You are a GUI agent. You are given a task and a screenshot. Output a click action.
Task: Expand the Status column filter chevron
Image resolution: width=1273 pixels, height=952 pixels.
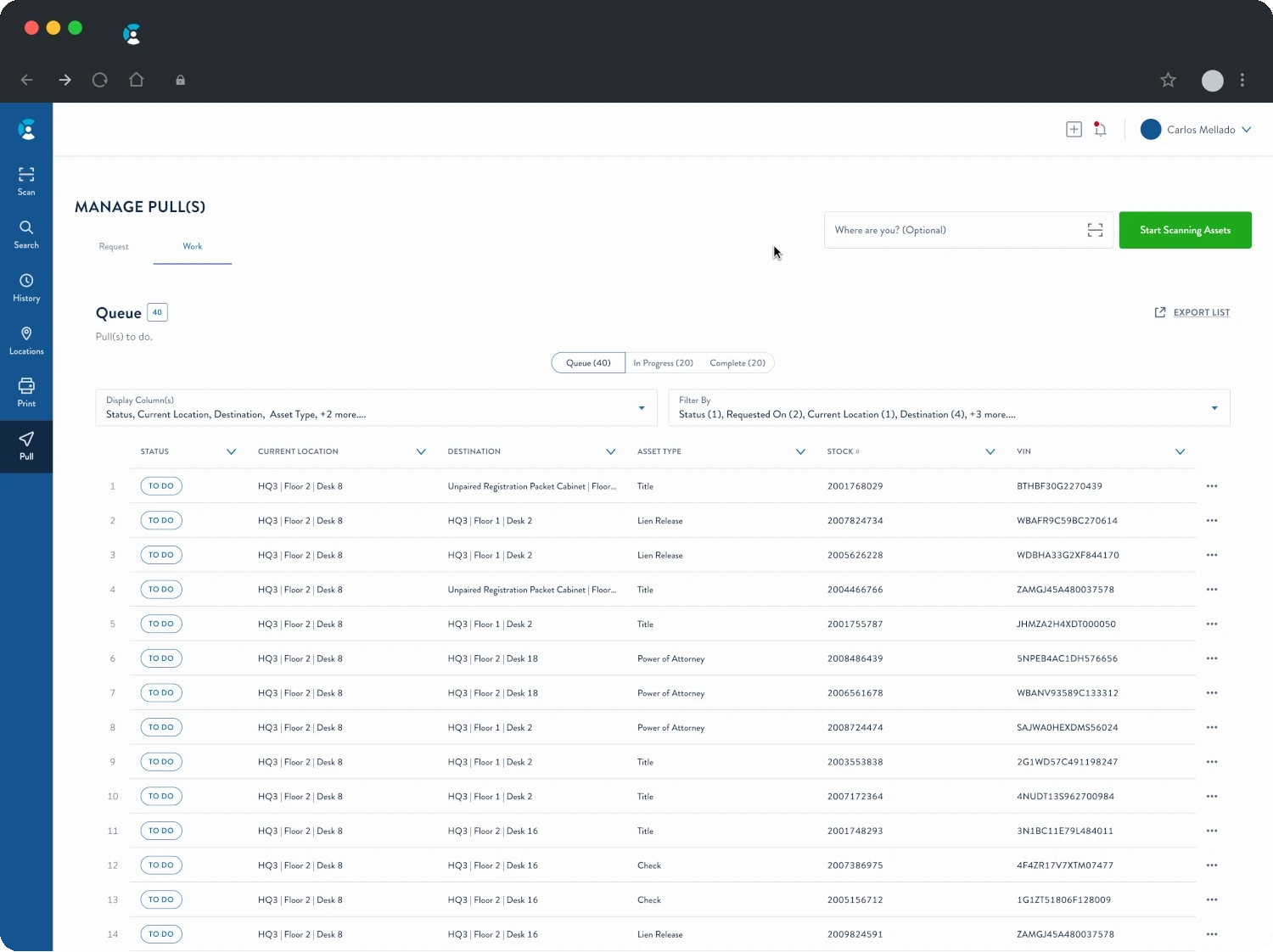(231, 451)
